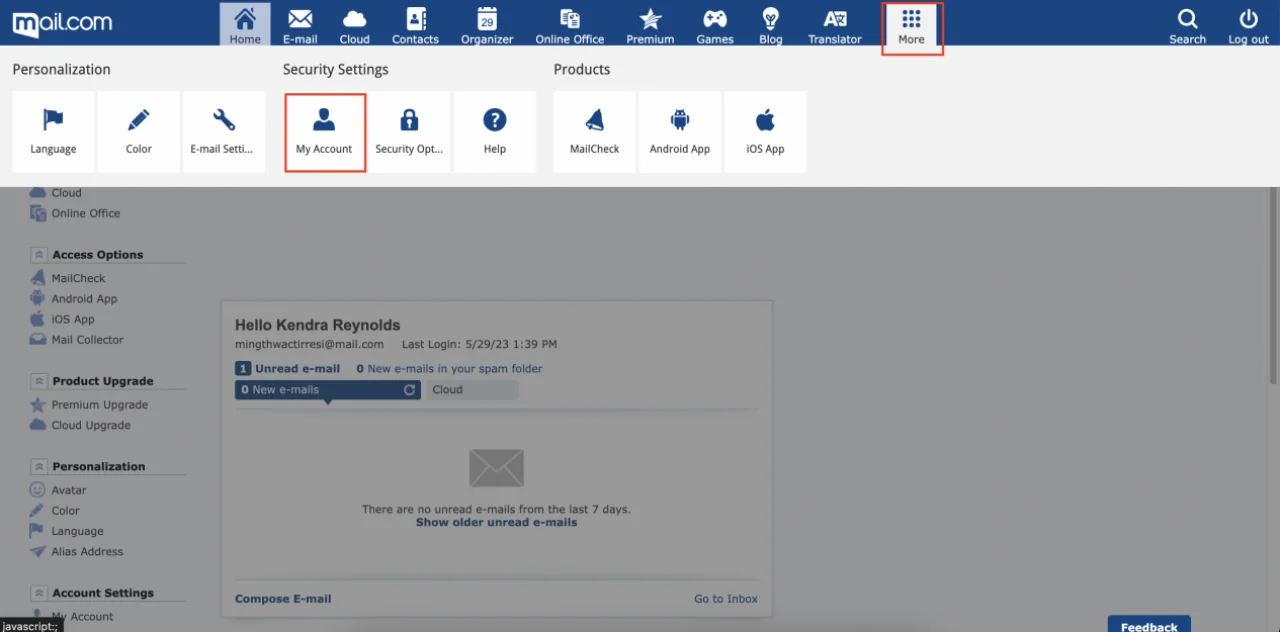Select the New e-mails tab

click(327, 390)
